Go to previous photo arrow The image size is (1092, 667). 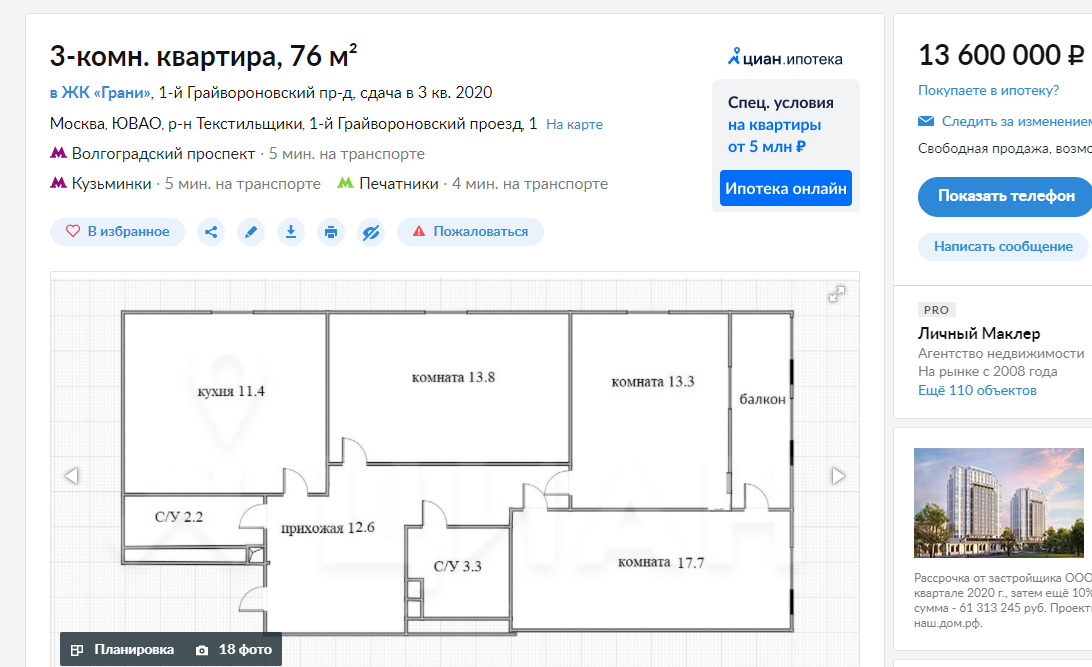tap(71, 476)
